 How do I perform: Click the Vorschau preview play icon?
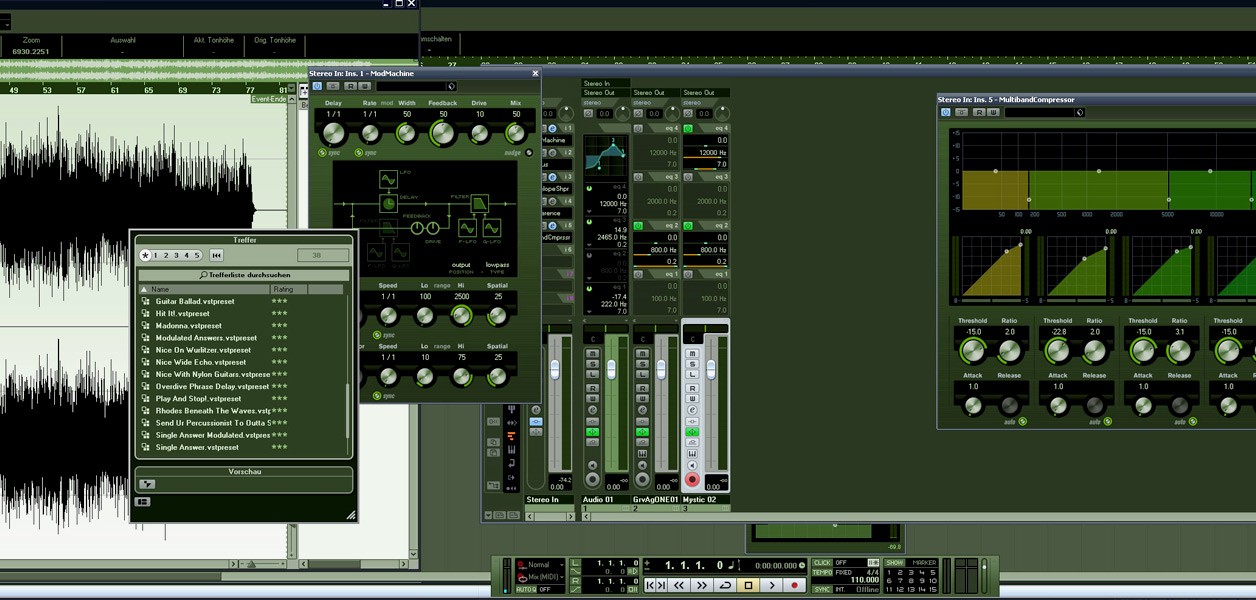(x=147, y=484)
